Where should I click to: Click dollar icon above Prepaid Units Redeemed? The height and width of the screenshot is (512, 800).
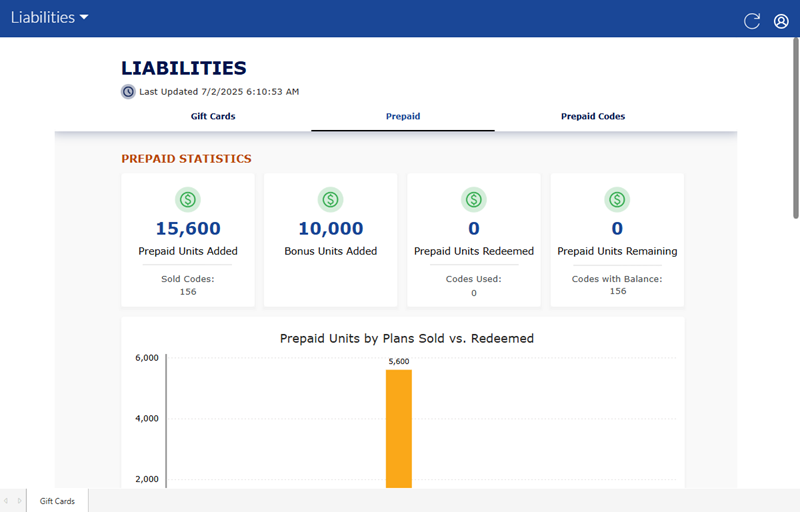click(474, 199)
